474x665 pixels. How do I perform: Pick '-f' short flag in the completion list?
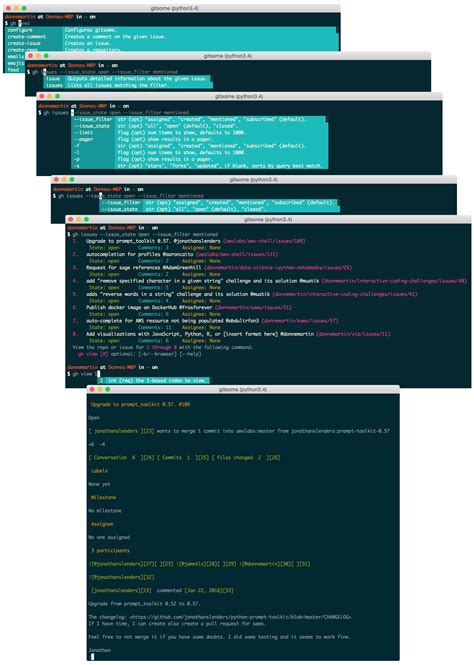pyautogui.click(x=77, y=146)
